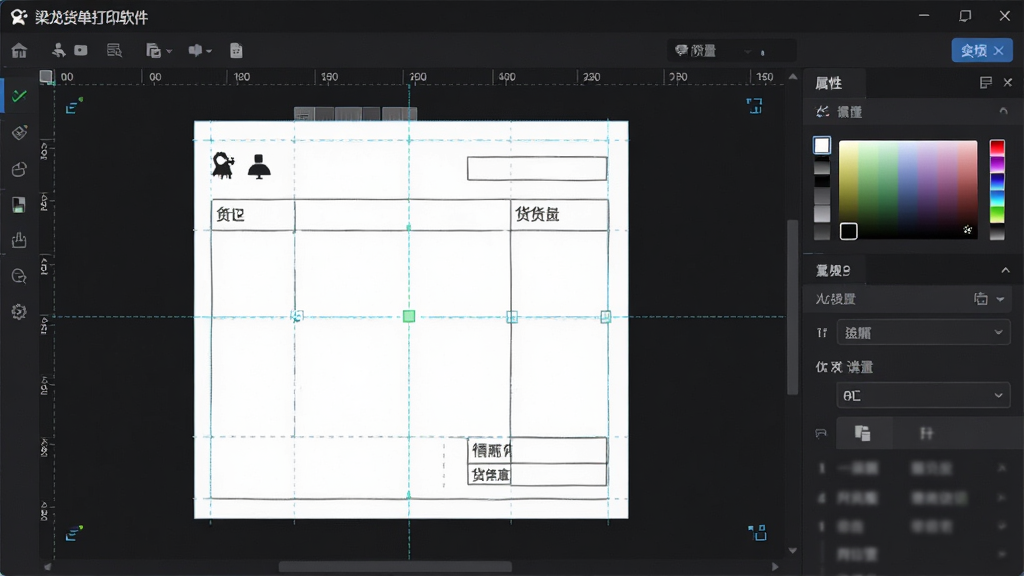Click the vertical scrollbar thumb of the canvas
Screen dimensions: 1024x576
tap(793, 308)
